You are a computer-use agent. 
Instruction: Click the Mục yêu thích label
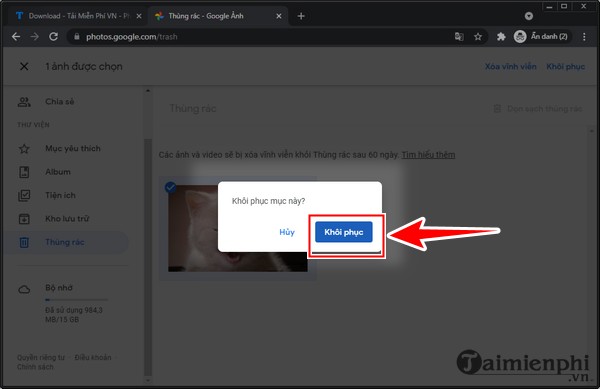(73, 148)
